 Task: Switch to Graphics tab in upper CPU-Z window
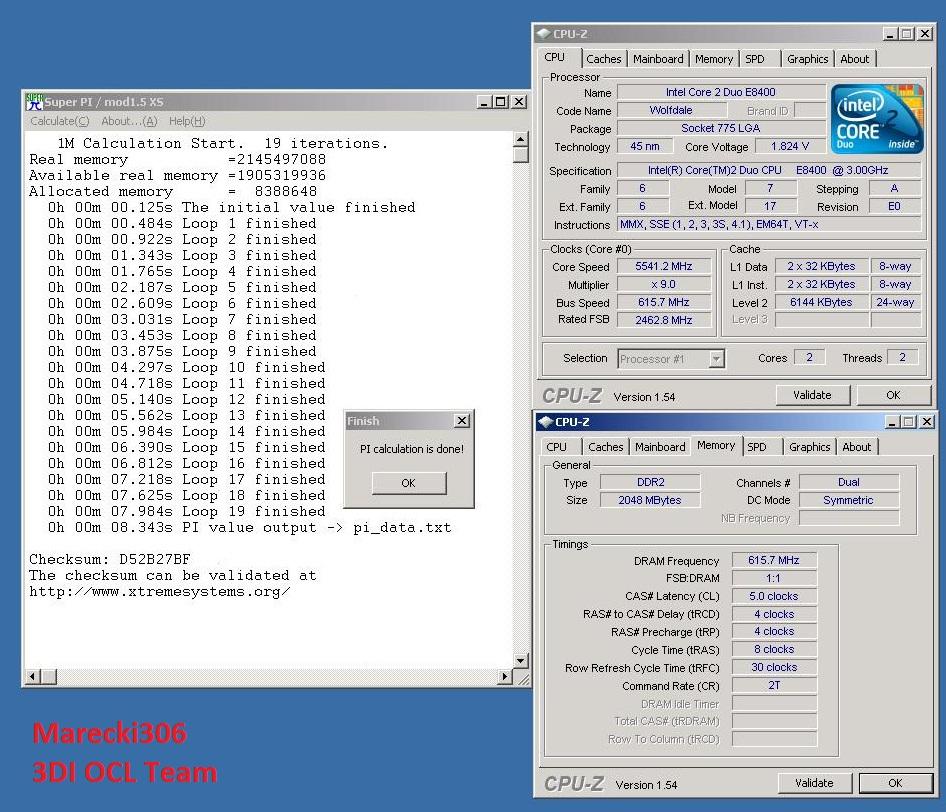click(807, 59)
